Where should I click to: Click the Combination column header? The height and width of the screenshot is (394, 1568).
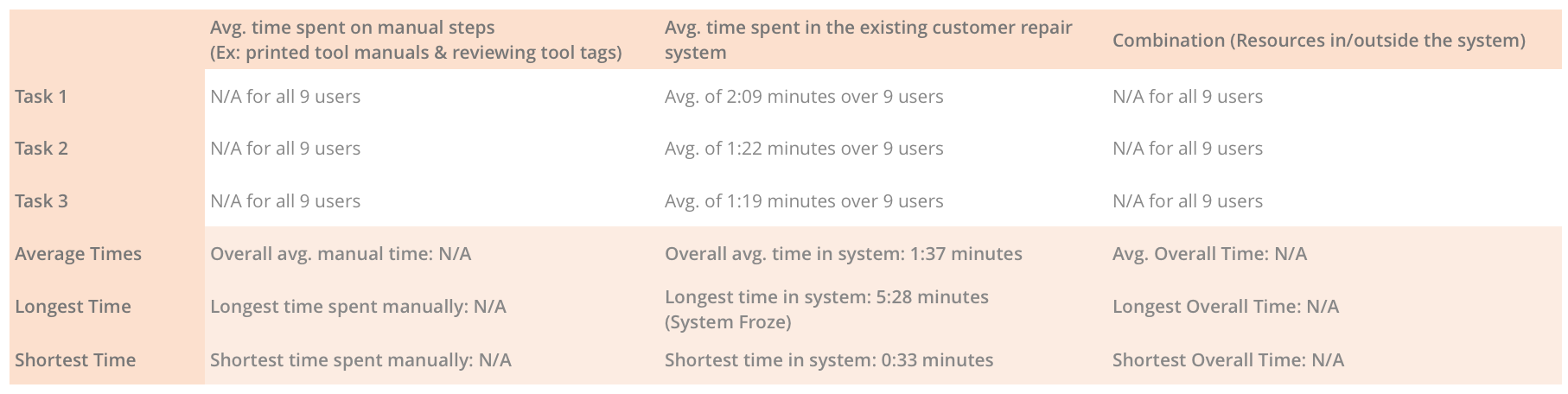point(1318,41)
